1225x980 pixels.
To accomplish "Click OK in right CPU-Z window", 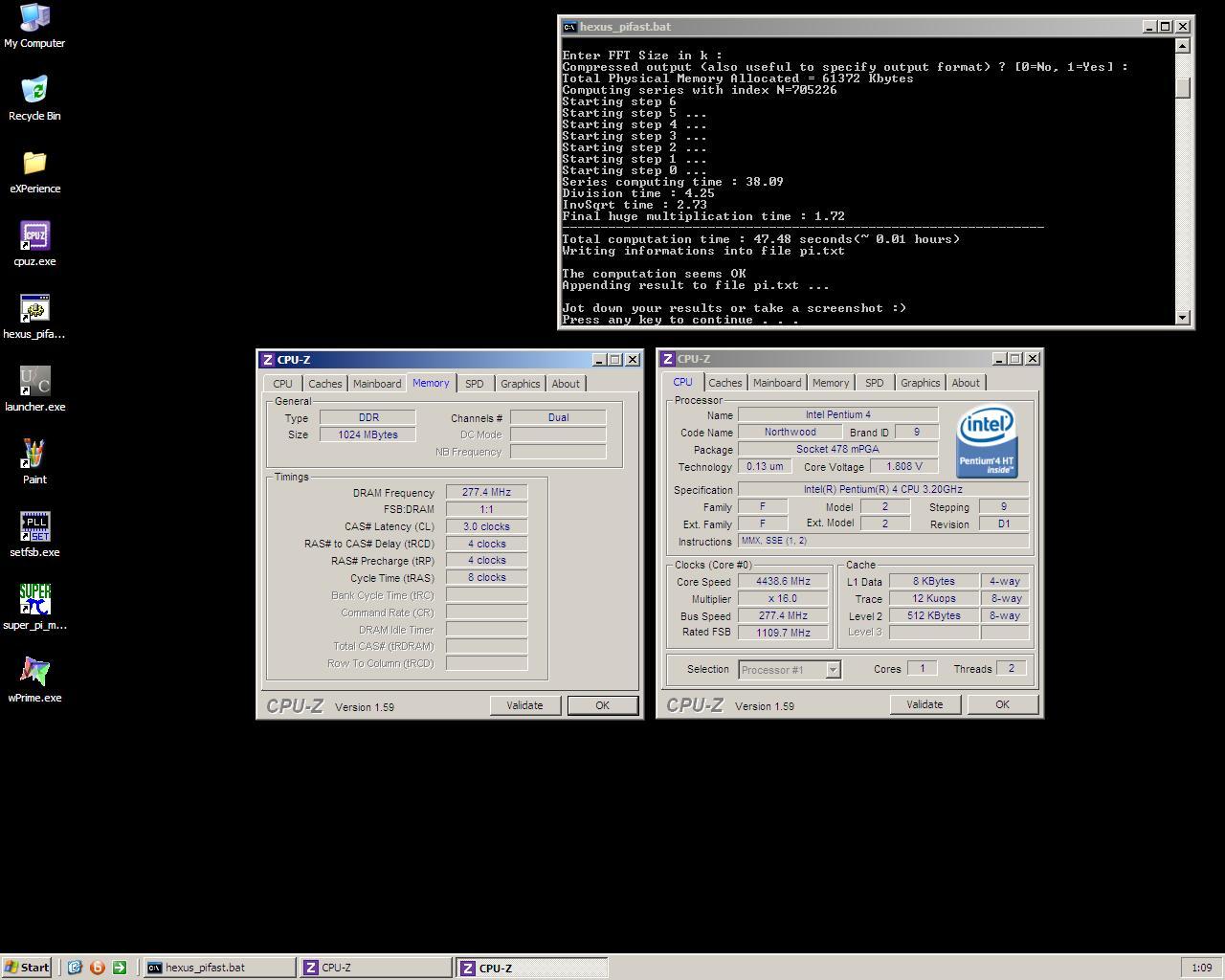I will 1002,704.
